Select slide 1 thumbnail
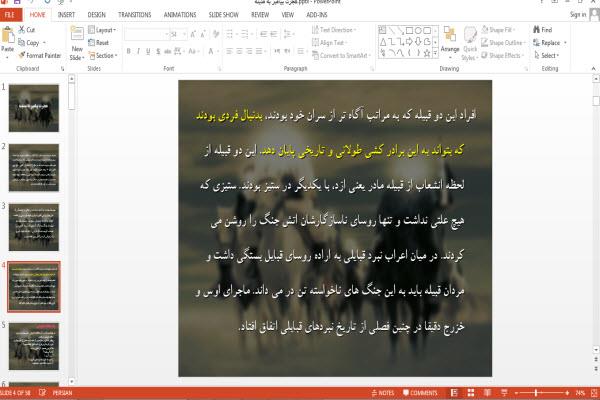Screen dimensions: 600x400 (x=34, y=108)
